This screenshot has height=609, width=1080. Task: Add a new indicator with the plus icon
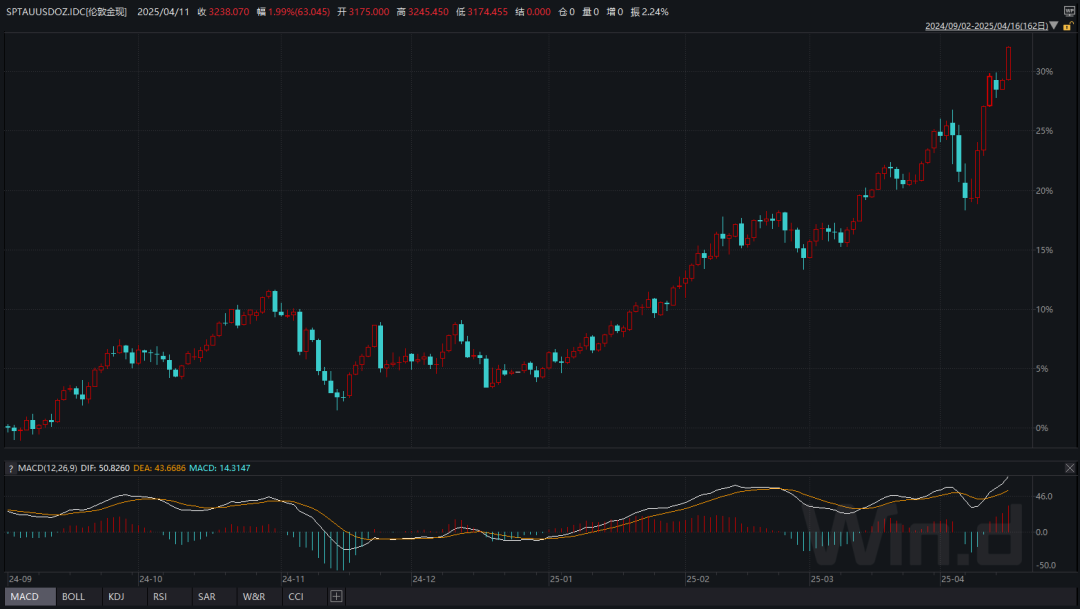[336, 597]
